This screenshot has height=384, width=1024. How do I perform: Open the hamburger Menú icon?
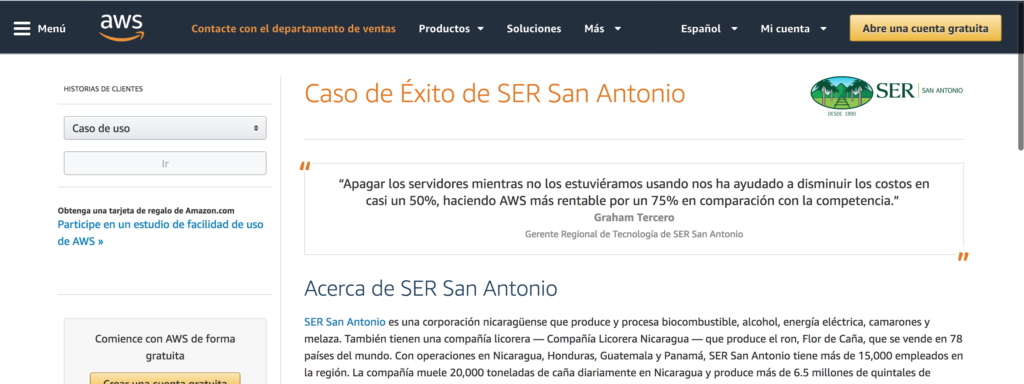[22, 29]
